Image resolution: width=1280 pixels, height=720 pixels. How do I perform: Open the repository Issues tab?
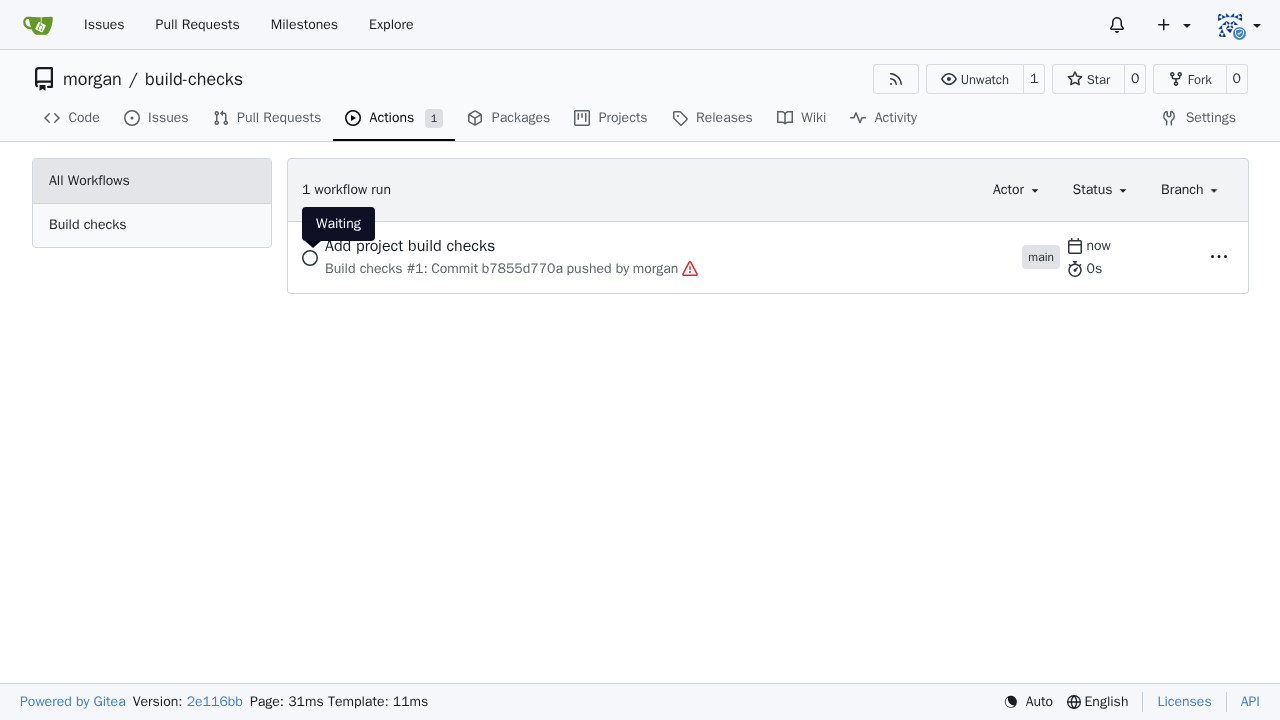coord(156,118)
